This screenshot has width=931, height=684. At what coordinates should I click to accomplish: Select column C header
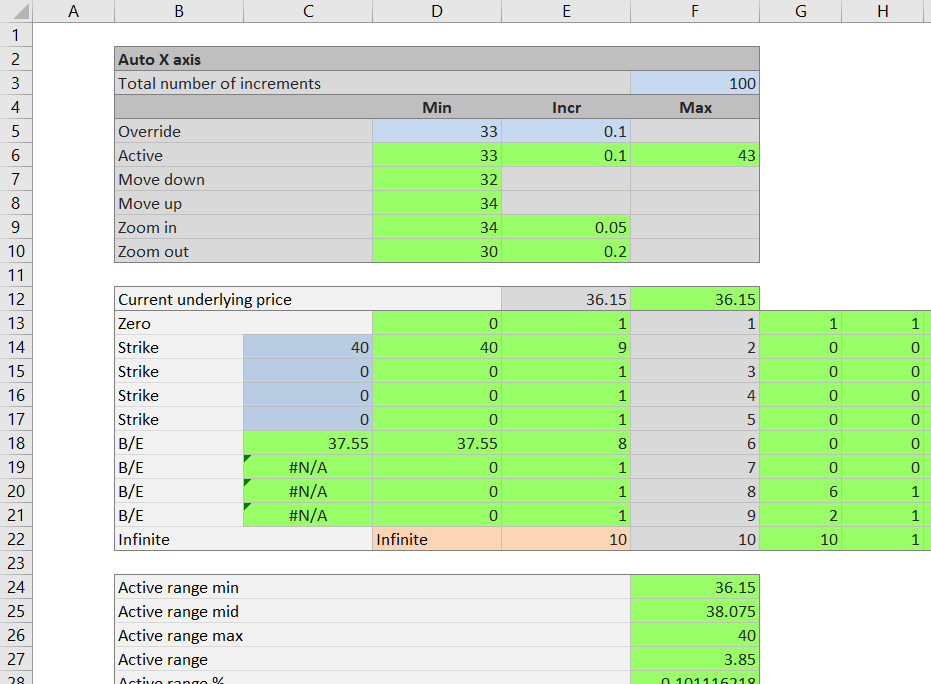click(308, 11)
